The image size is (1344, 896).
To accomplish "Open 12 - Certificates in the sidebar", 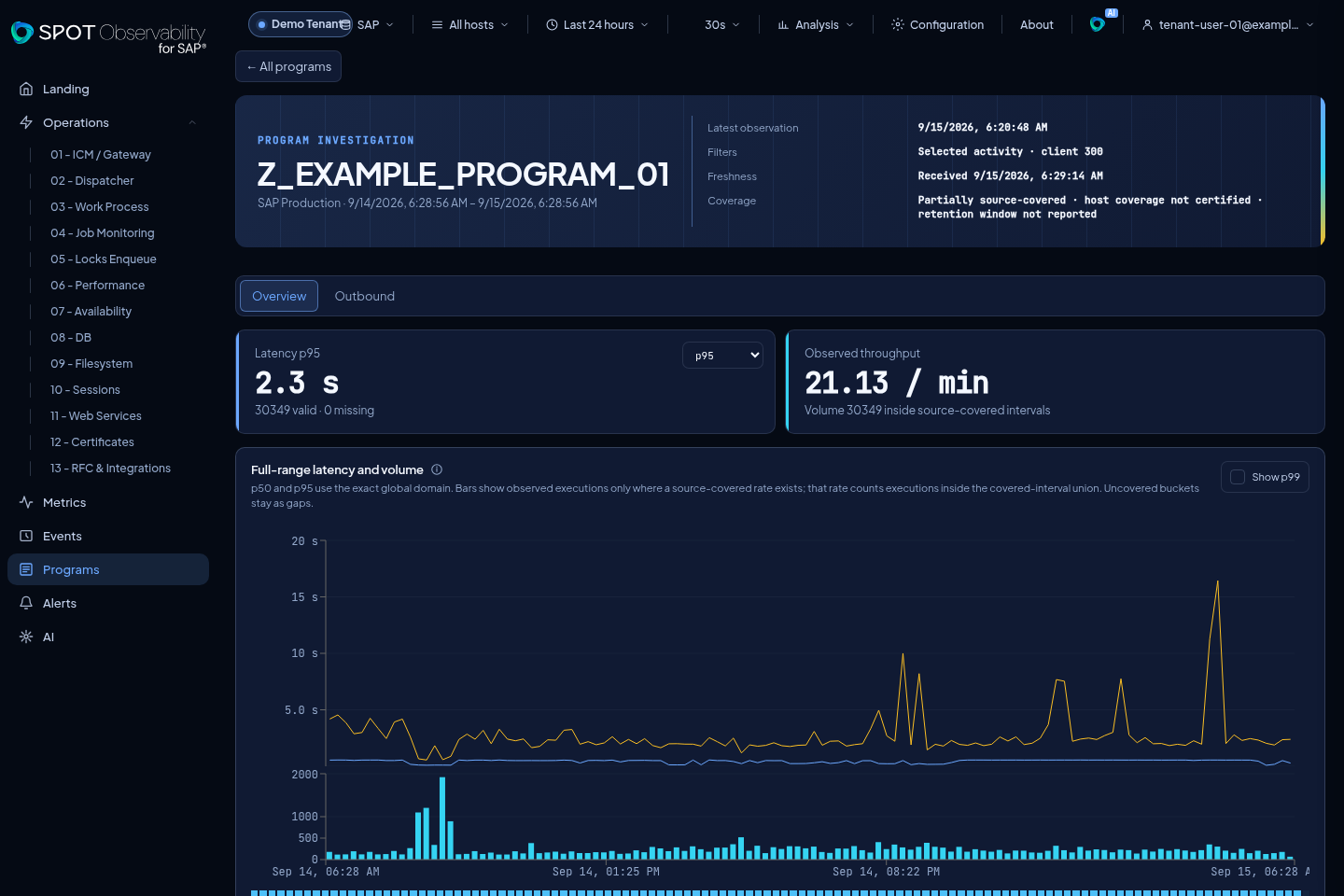I will pyautogui.click(x=92, y=441).
